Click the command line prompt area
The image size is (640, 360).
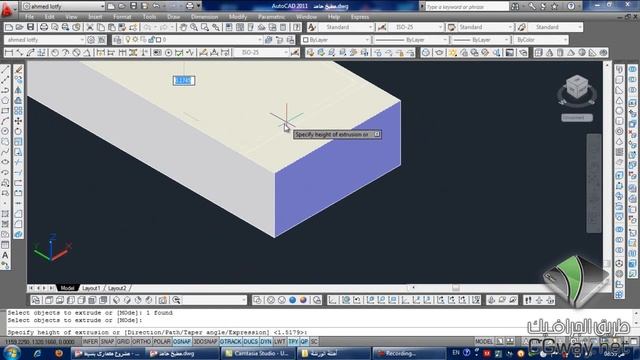[x=318, y=332]
